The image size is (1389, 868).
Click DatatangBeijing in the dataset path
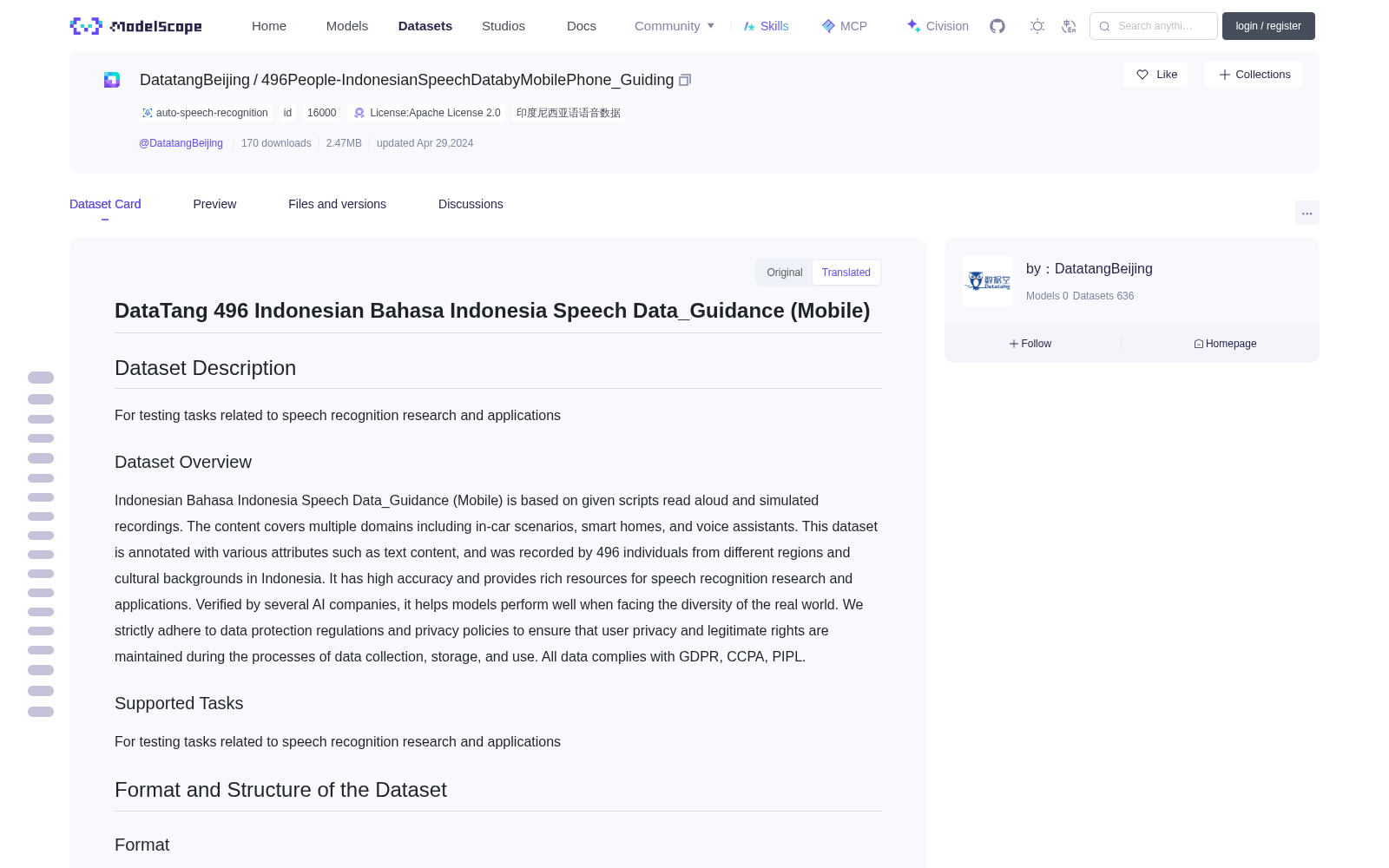coord(194,80)
